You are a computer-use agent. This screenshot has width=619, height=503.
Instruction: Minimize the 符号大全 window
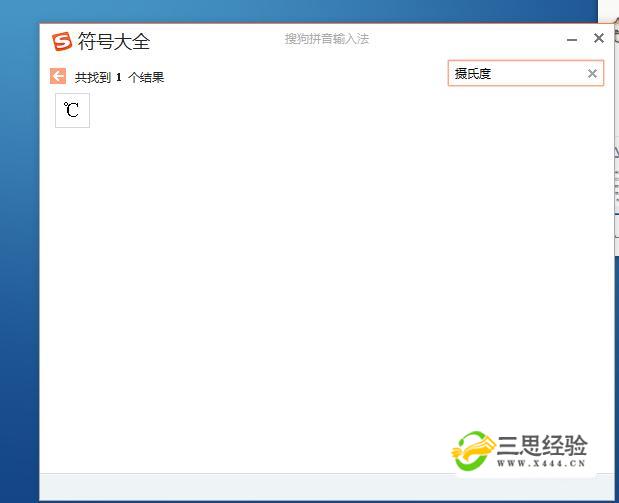pos(572,40)
